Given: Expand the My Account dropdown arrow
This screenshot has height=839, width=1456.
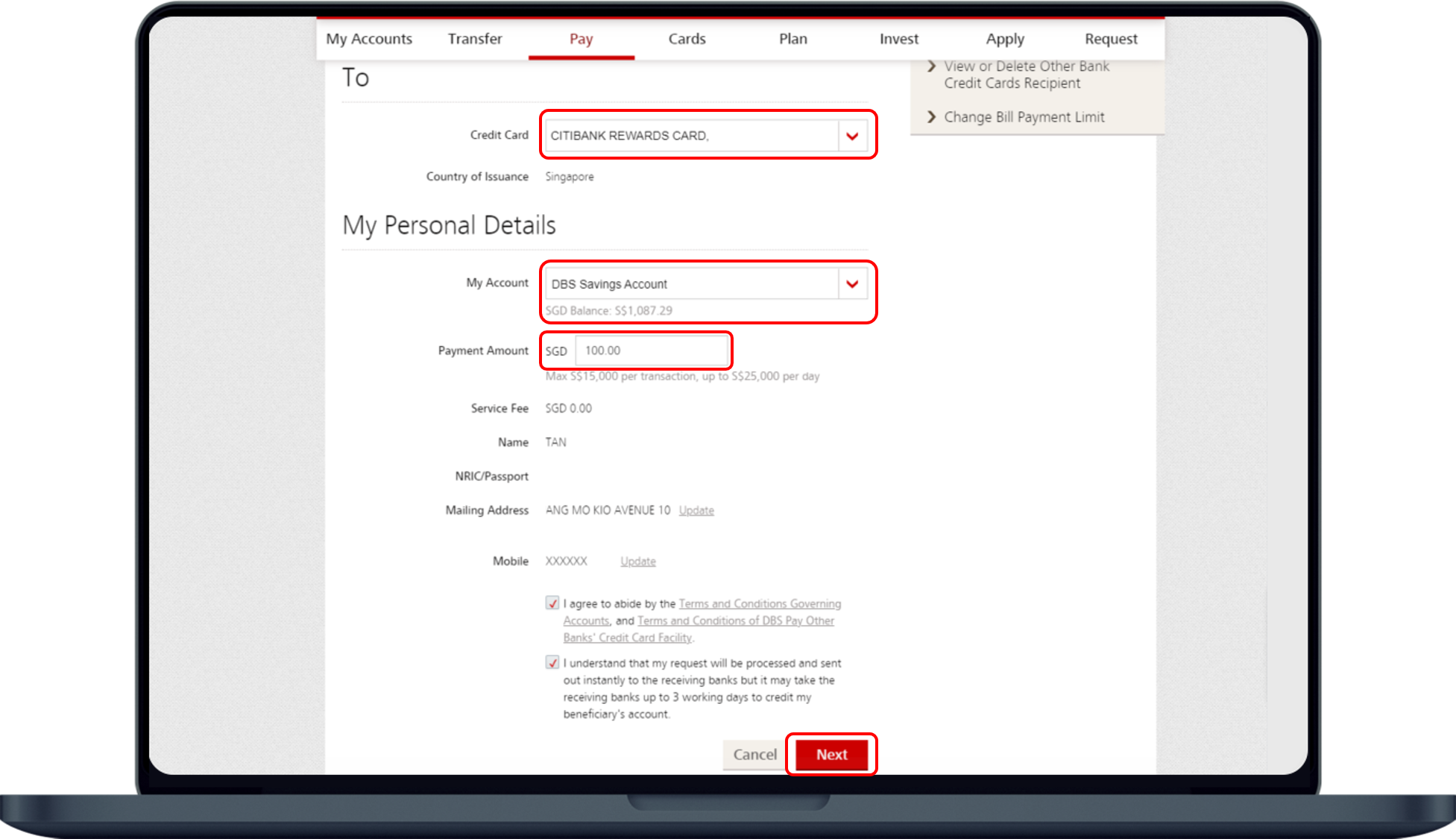Looking at the screenshot, I should [852, 284].
